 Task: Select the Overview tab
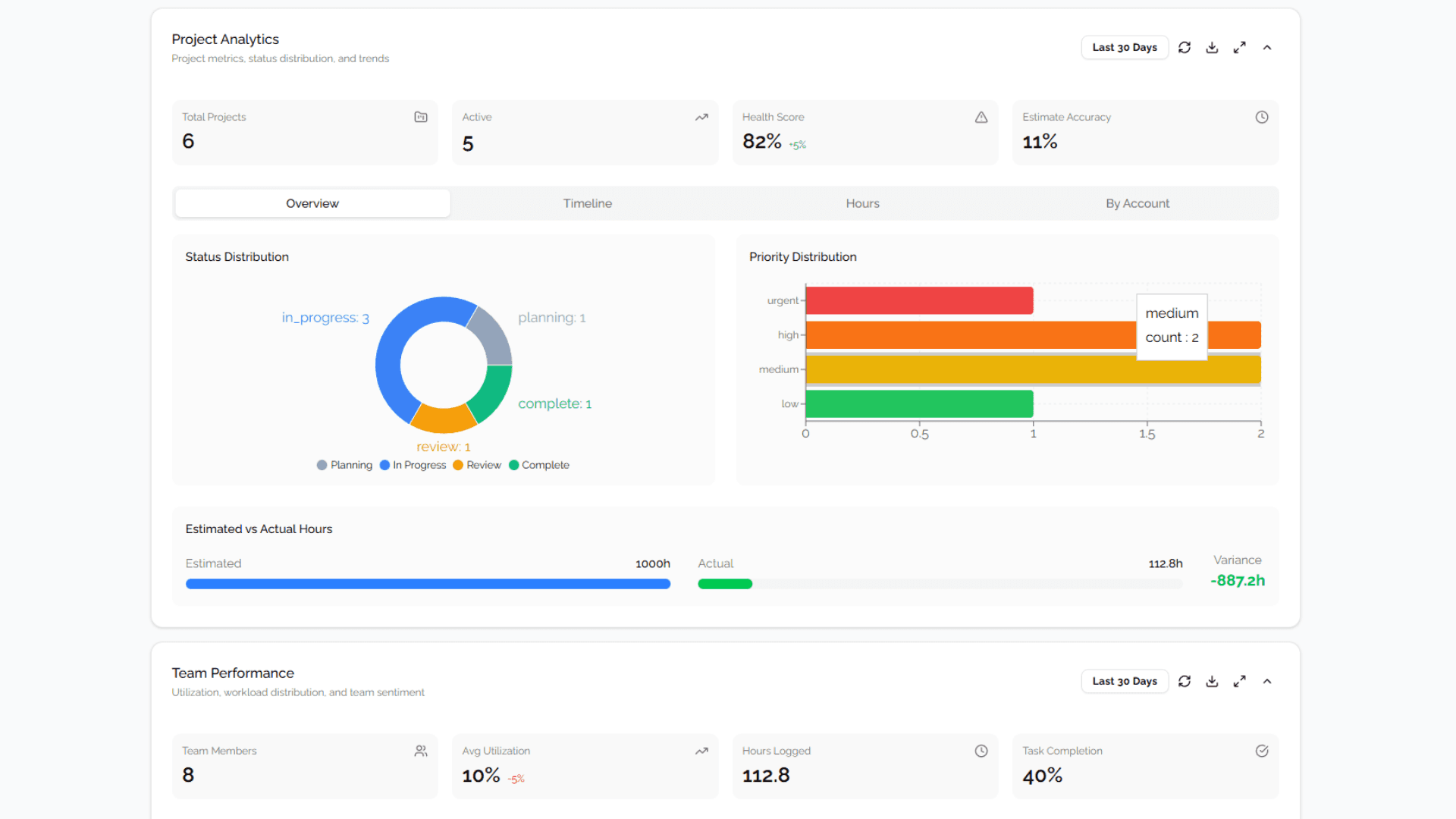pyautogui.click(x=312, y=203)
